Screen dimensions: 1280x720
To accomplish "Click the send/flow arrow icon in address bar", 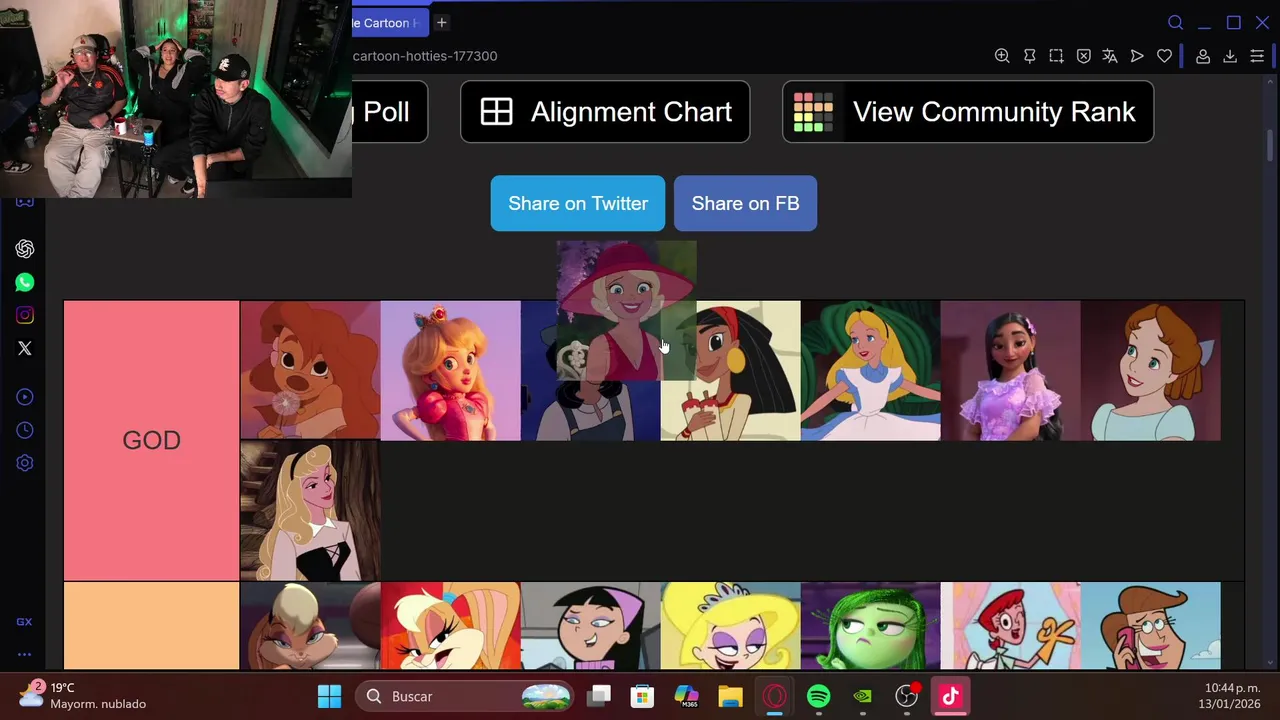I will coord(1137,56).
